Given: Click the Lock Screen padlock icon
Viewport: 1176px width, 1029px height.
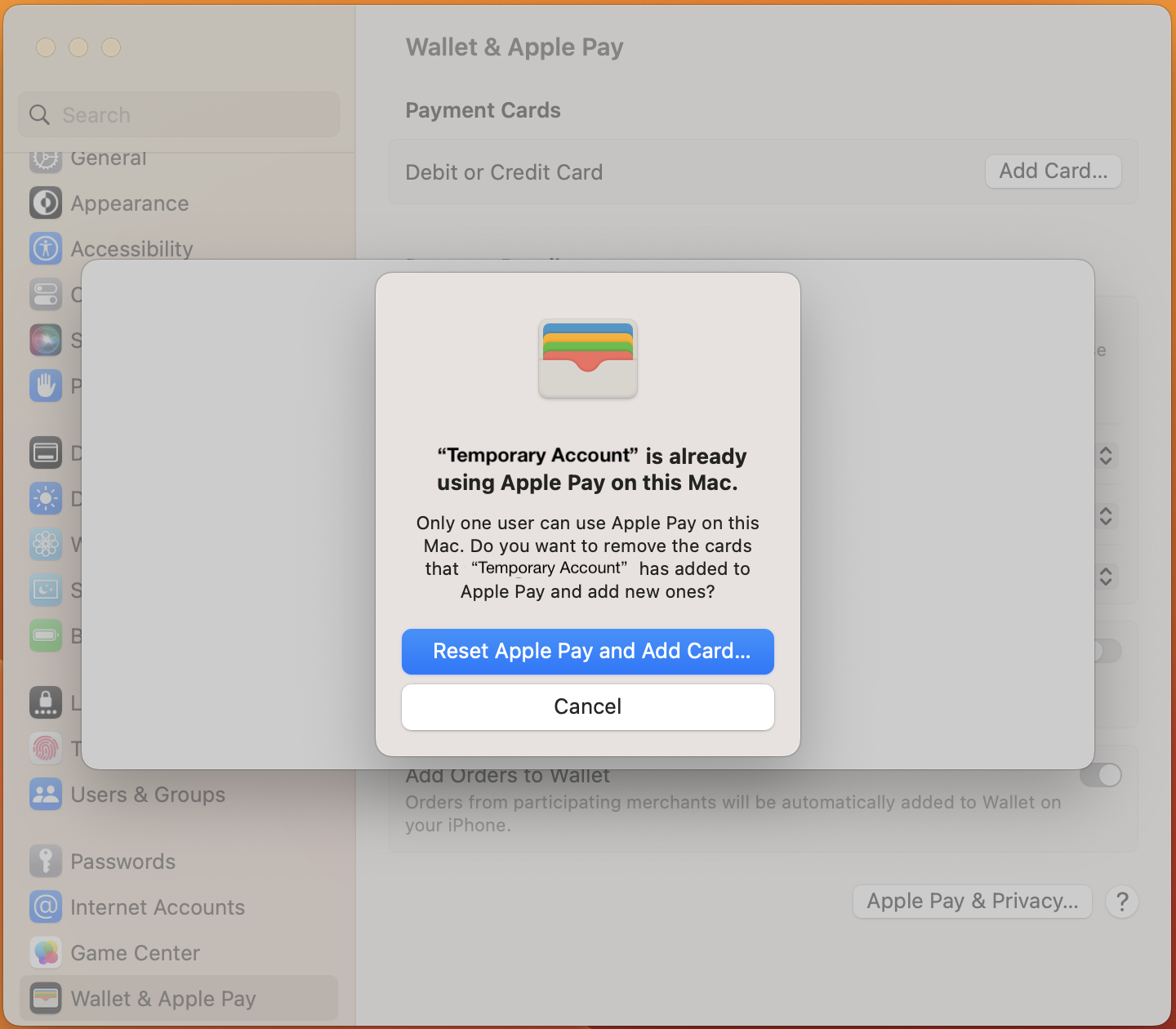Looking at the screenshot, I should tap(46, 702).
